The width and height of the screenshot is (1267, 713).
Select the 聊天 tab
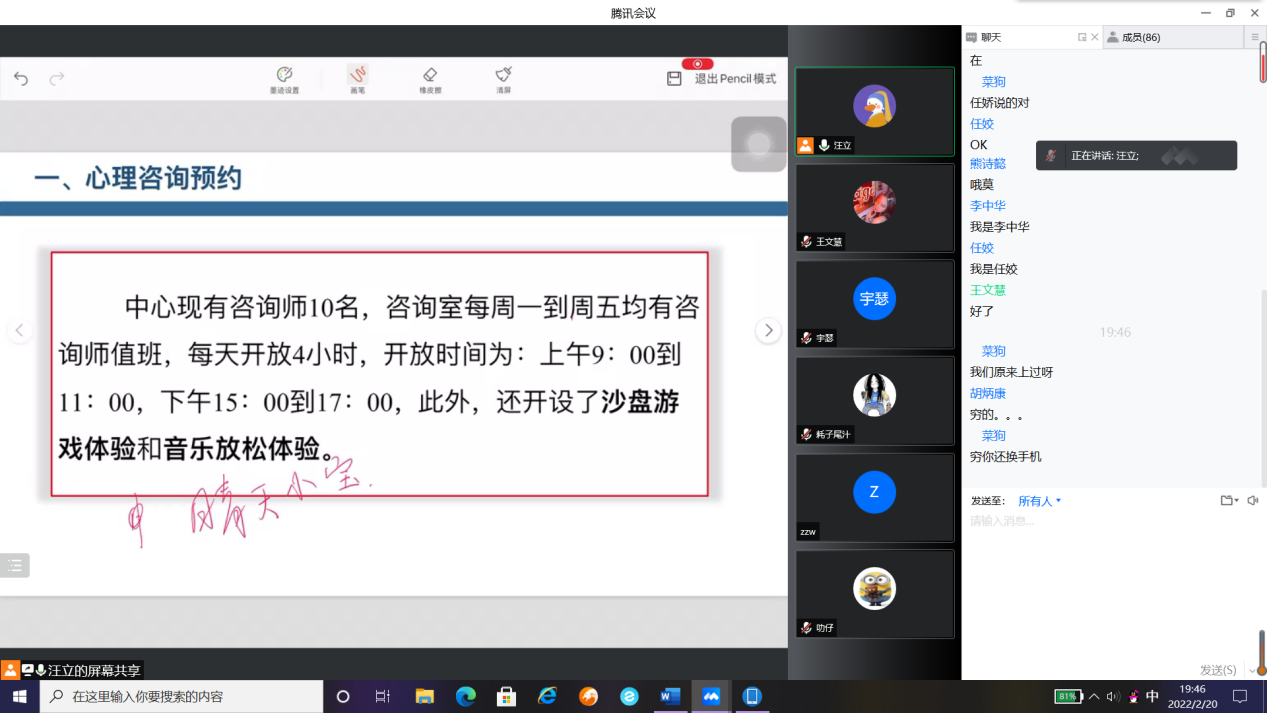click(x=990, y=37)
